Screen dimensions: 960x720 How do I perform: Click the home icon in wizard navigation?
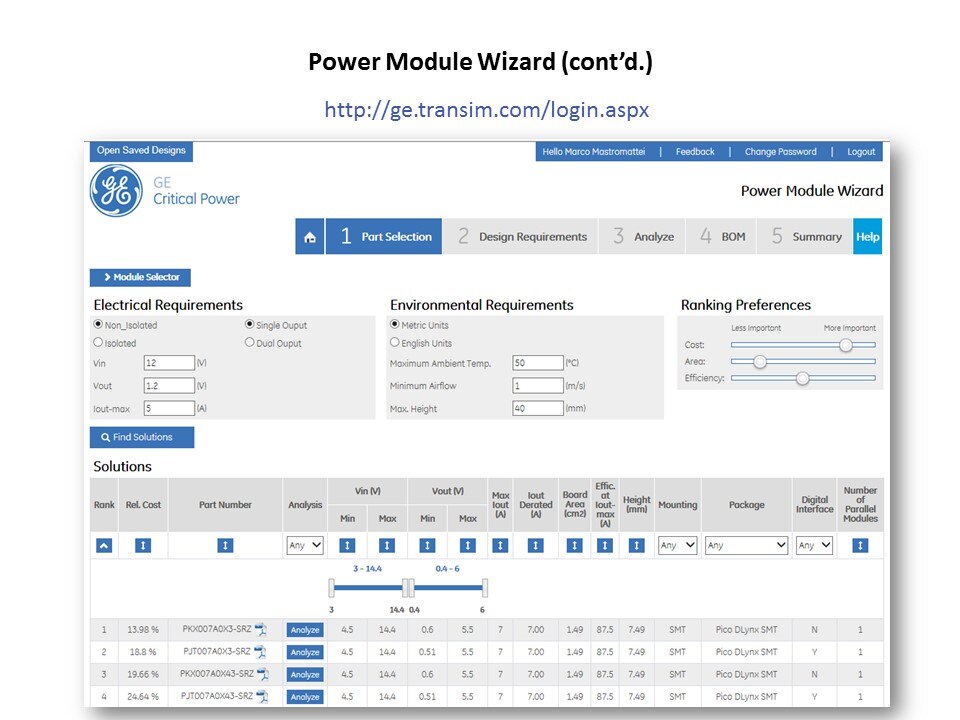pyautogui.click(x=310, y=237)
